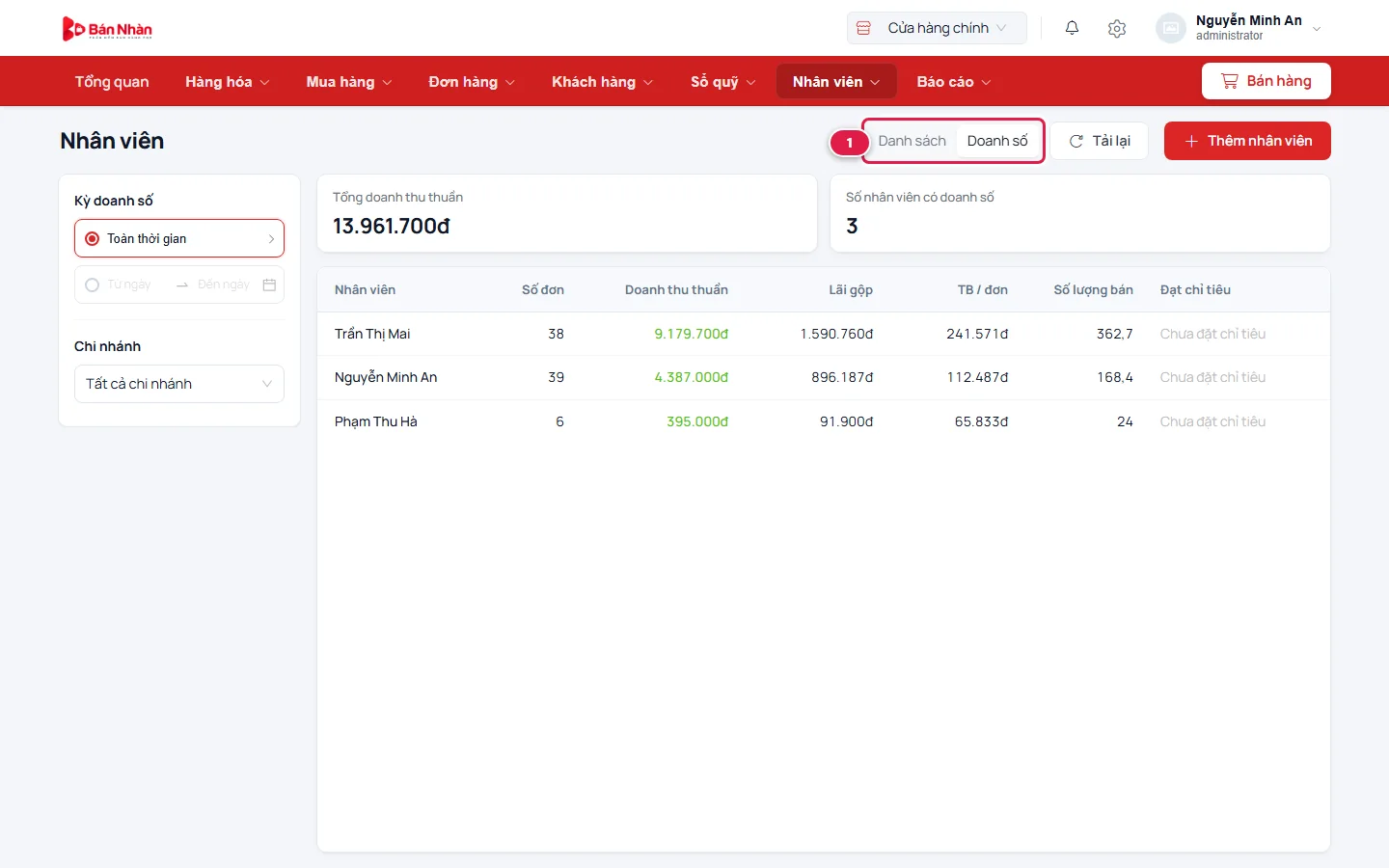The image size is (1389, 868).
Task: Open the Báo cáo menu
Action: coord(953,82)
